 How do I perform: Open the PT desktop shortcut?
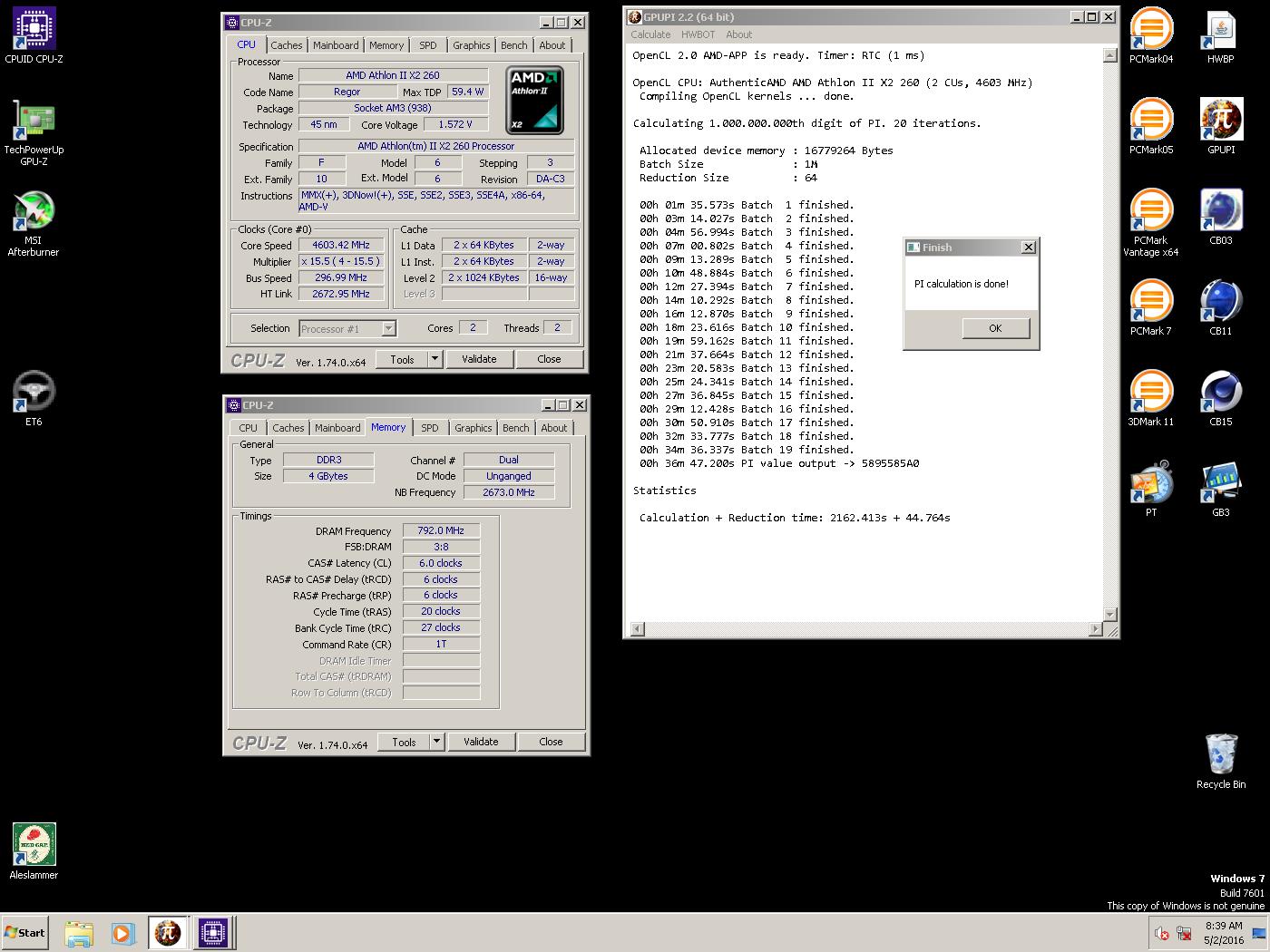click(1151, 490)
